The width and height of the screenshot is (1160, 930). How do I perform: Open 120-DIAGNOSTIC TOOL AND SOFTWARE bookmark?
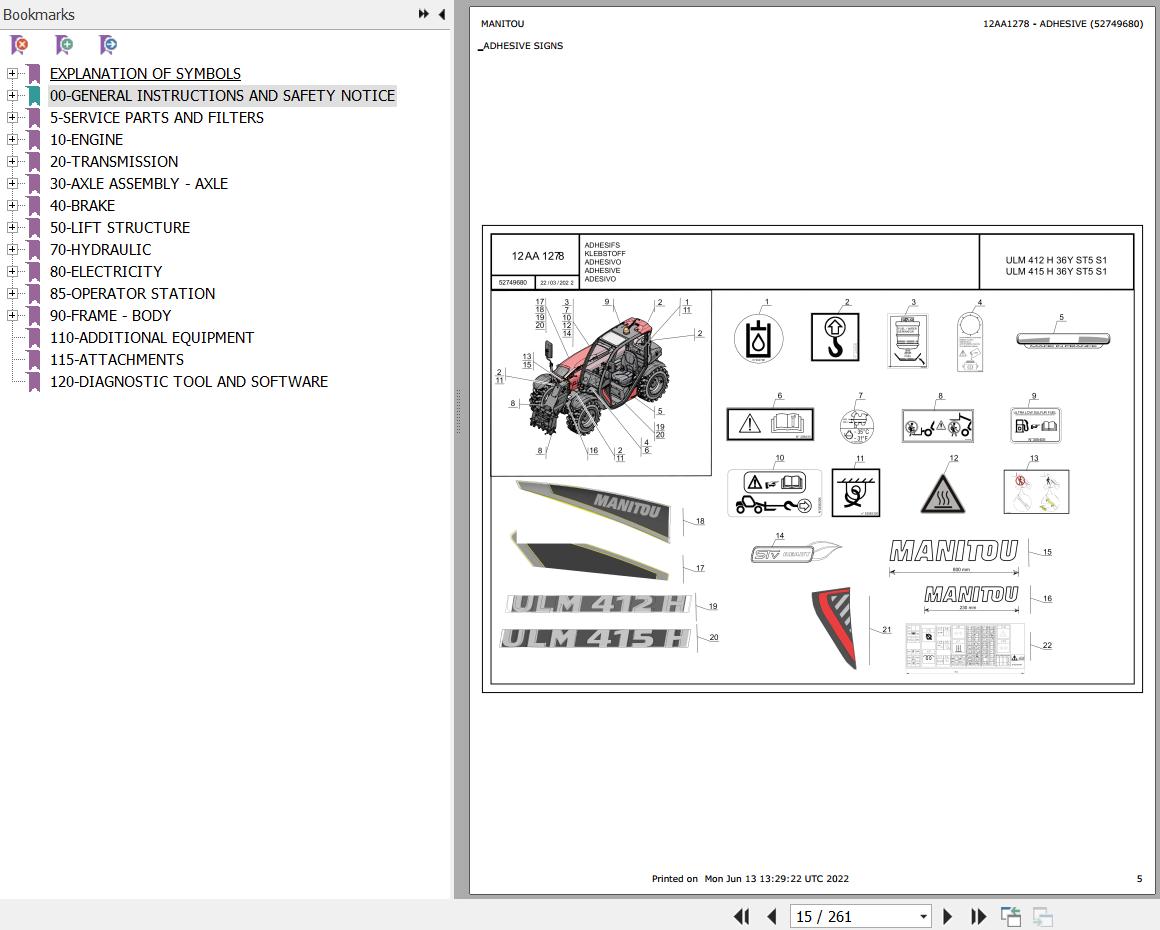coord(189,382)
